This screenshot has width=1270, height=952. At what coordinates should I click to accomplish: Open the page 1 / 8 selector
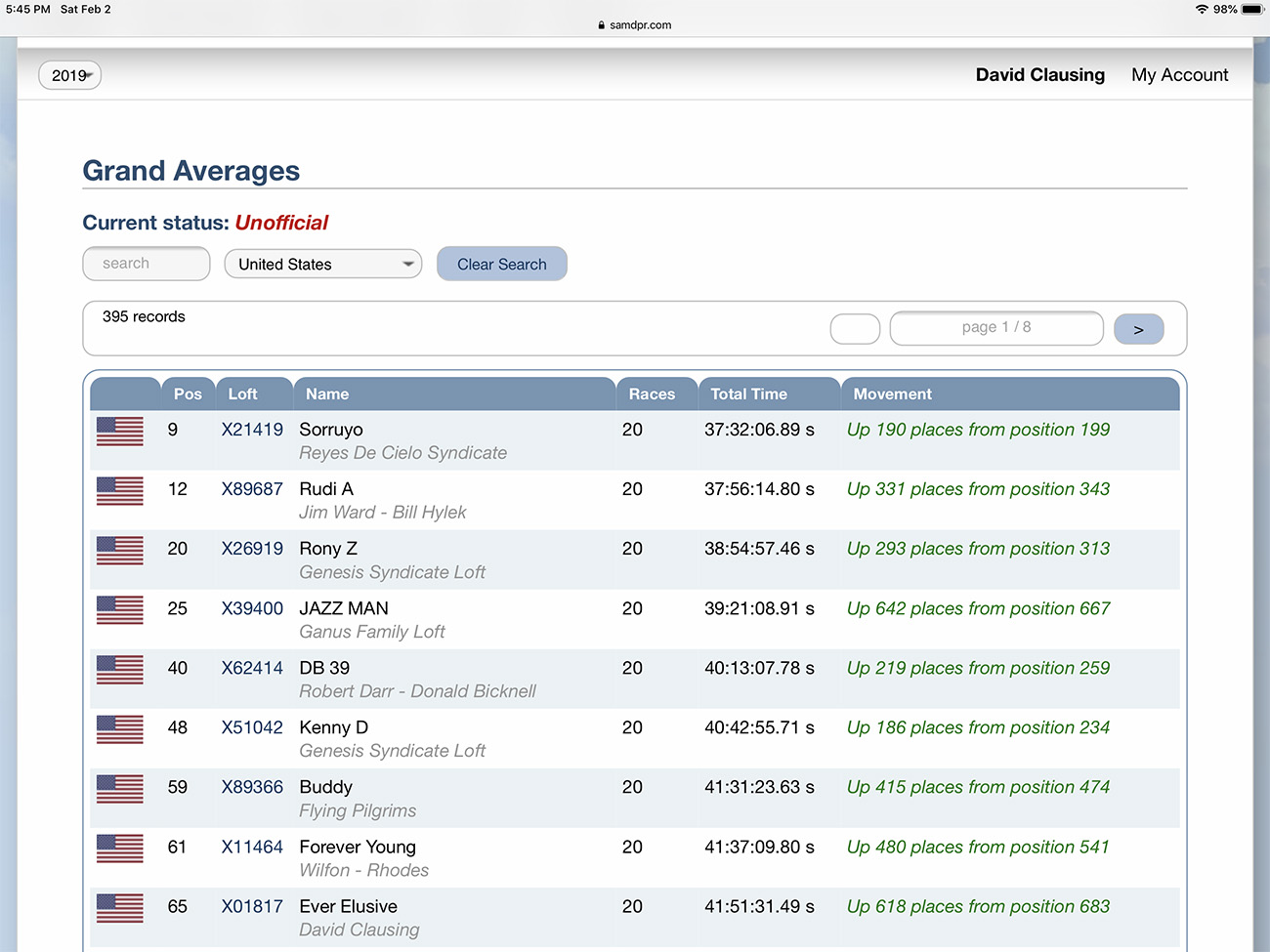[995, 328]
